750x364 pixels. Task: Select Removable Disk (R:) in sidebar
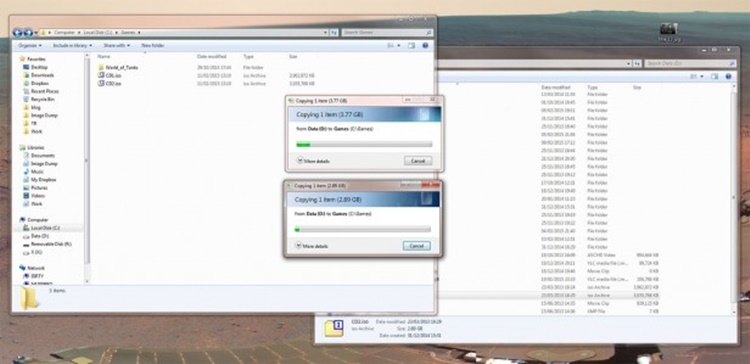47,244
